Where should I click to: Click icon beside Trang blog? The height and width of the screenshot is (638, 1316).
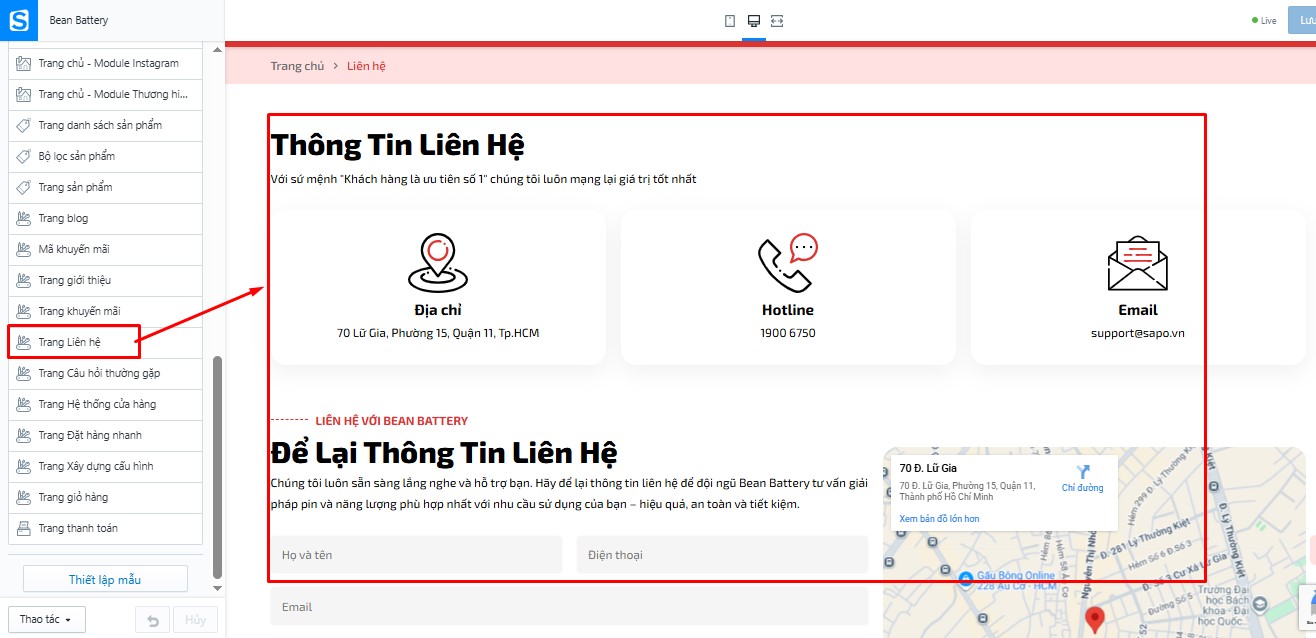pyautogui.click(x=24, y=218)
